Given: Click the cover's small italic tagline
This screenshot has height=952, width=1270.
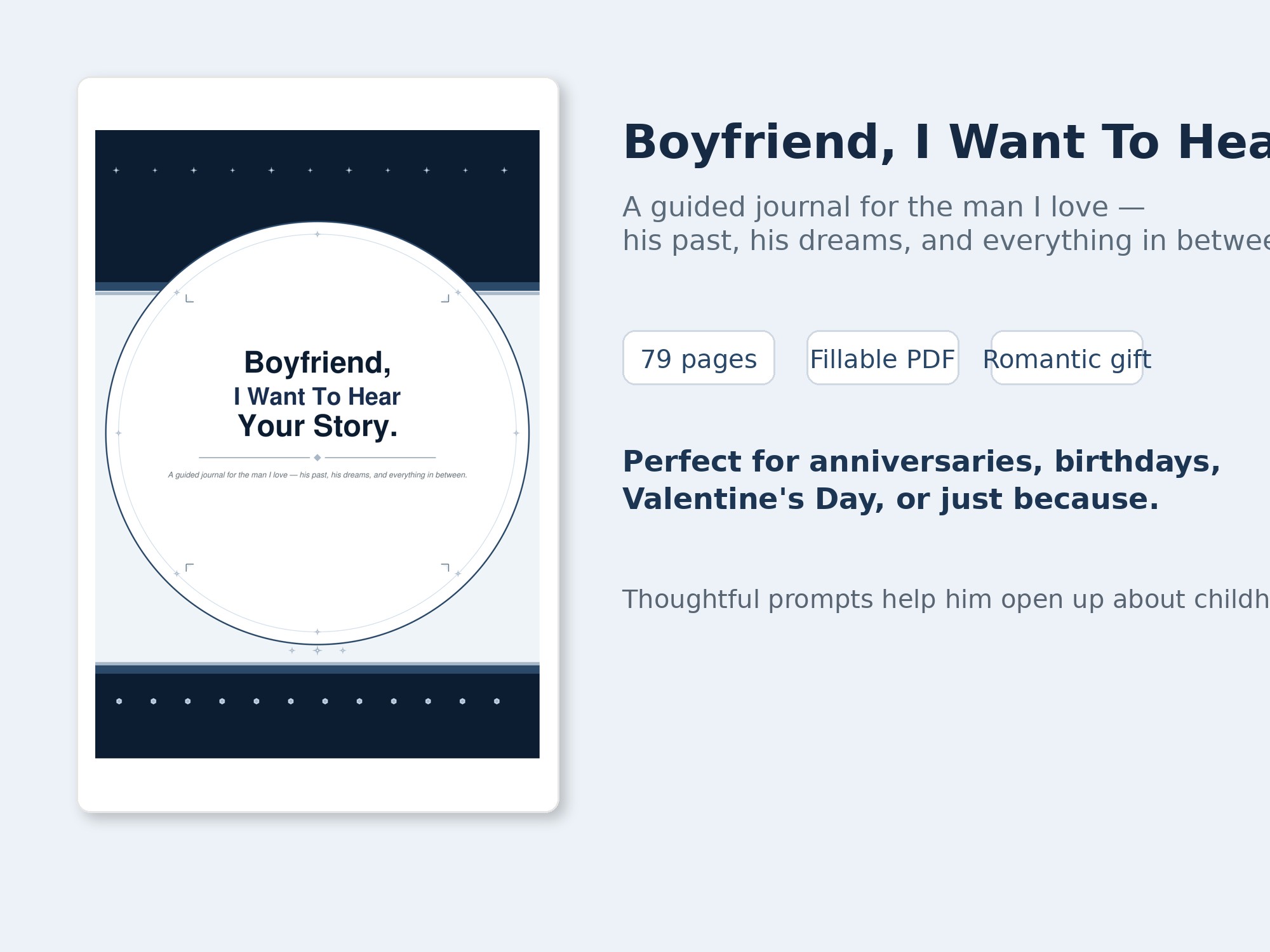Looking at the screenshot, I should (317, 475).
